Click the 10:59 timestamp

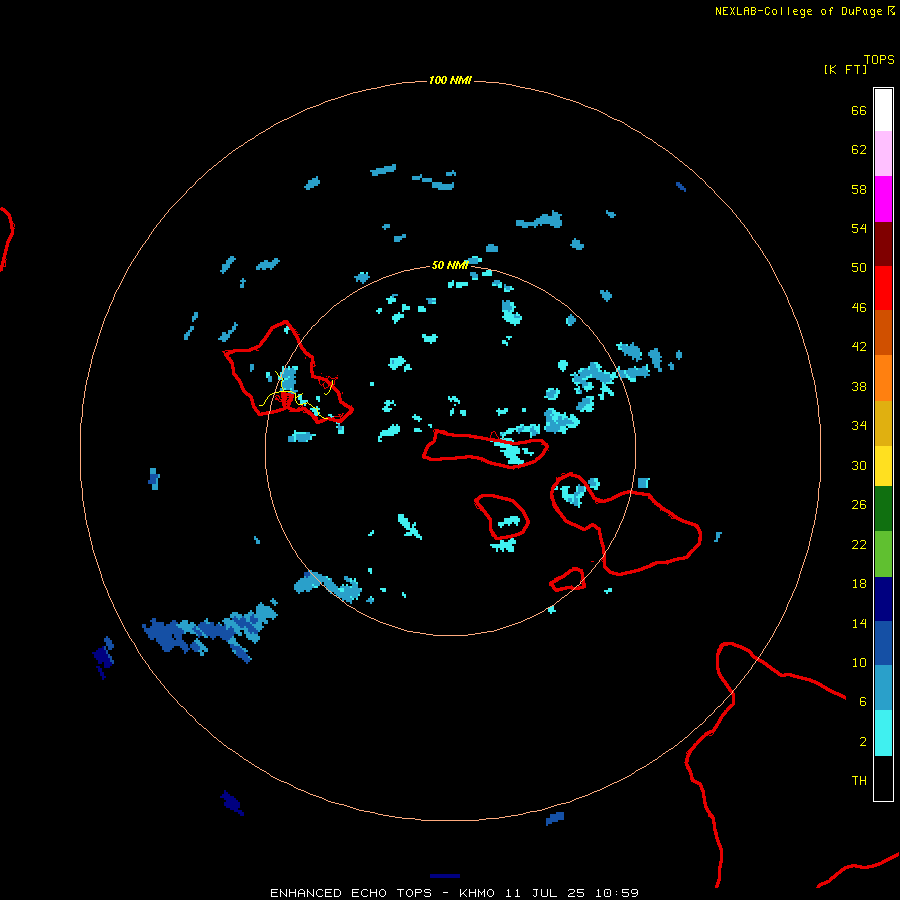coord(617,893)
